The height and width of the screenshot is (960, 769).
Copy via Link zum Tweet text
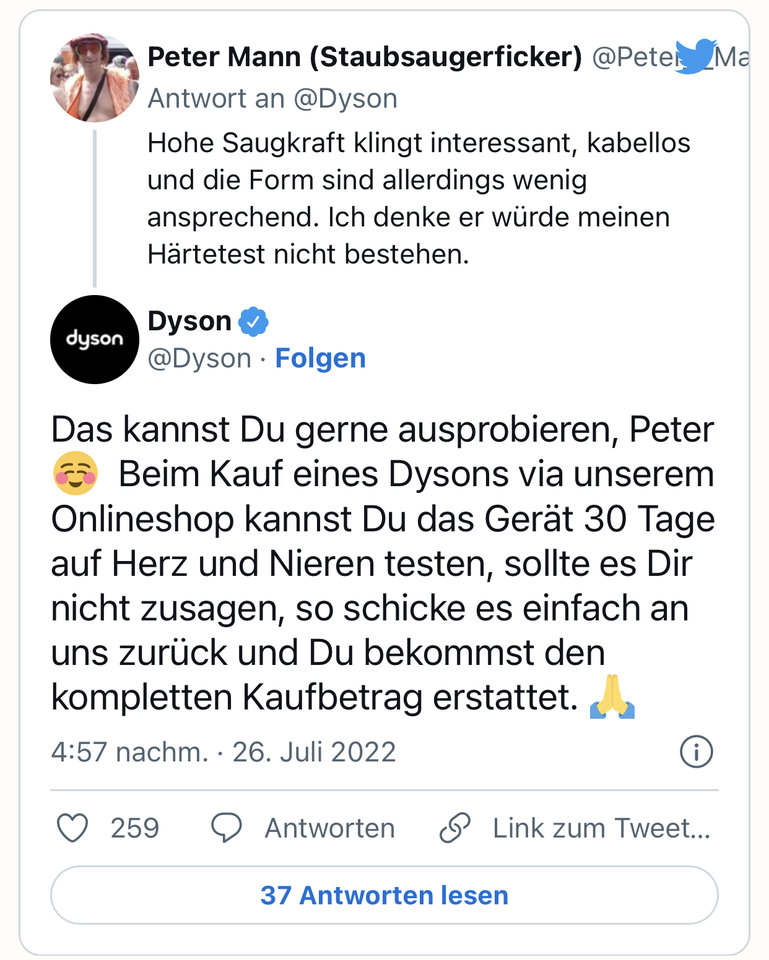coord(601,828)
